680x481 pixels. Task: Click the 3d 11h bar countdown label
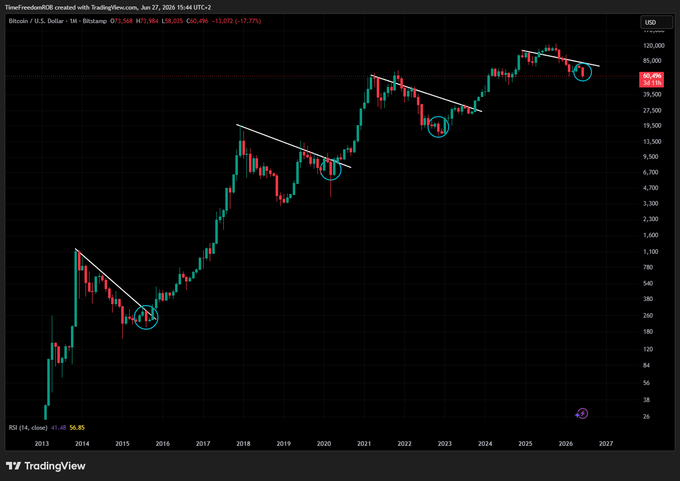(652, 82)
